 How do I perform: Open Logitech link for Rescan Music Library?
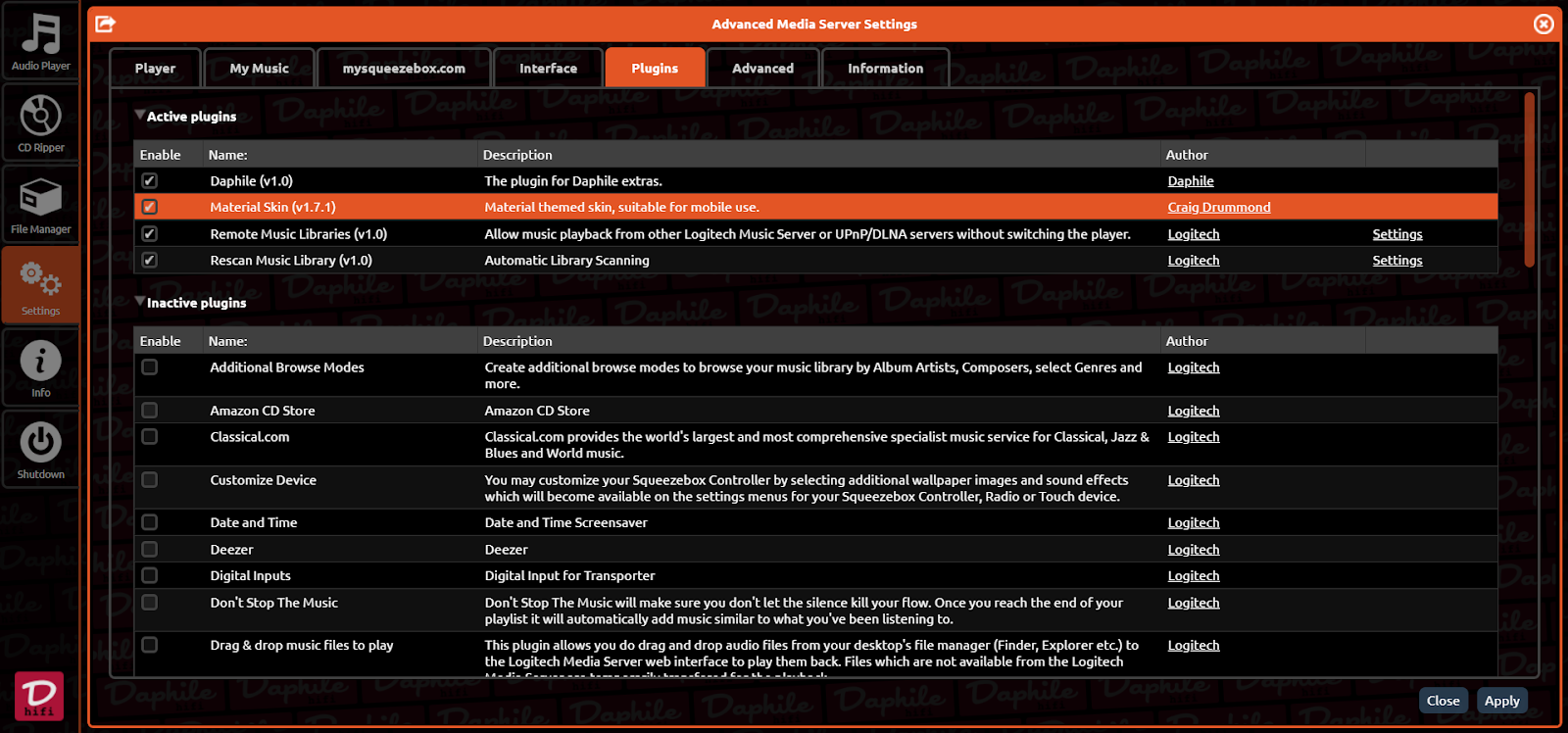point(1194,261)
